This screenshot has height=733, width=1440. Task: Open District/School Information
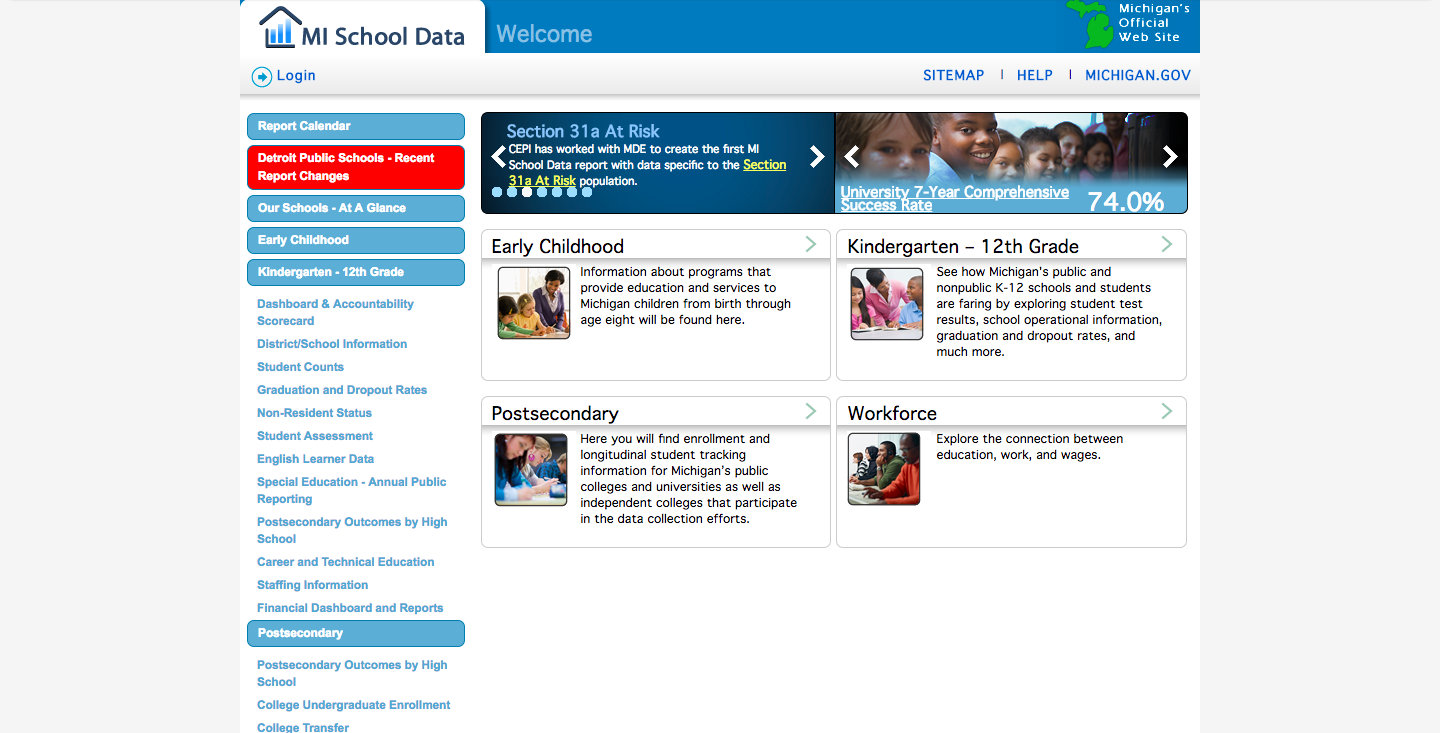[x=332, y=344]
